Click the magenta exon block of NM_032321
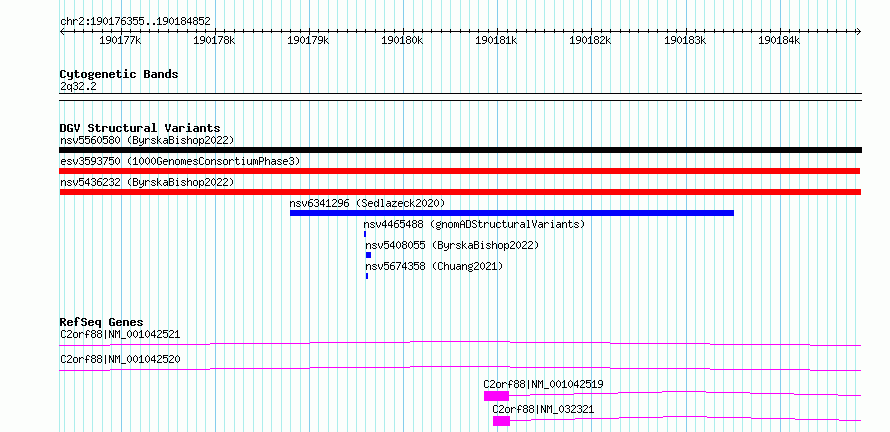The width and height of the screenshot is (890, 432). (502, 421)
